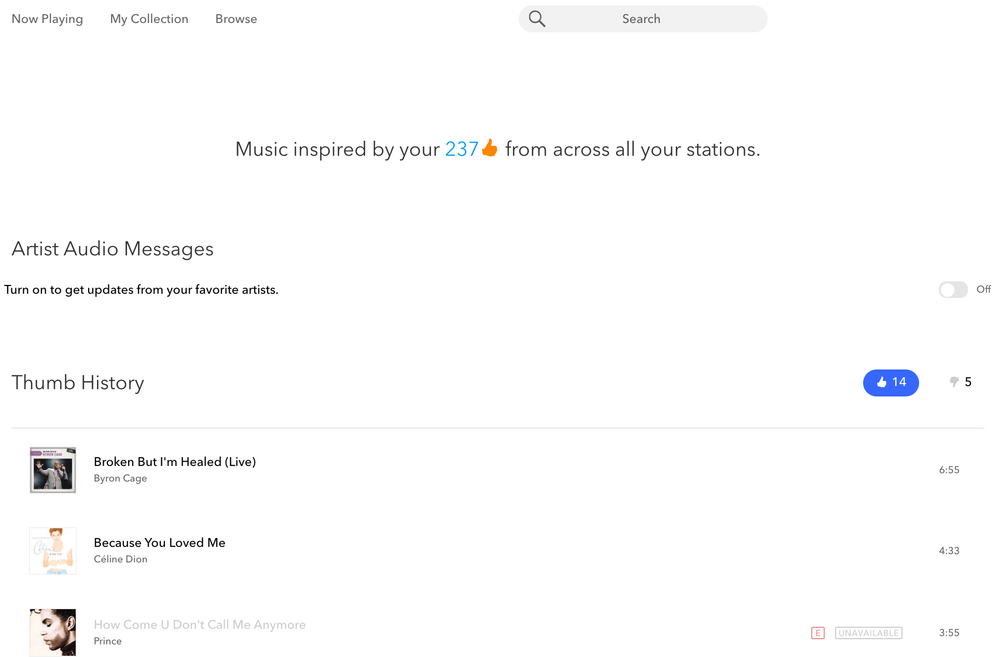Click the magnifying glass search icon
This screenshot has width=999, height=657.
(537, 19)
